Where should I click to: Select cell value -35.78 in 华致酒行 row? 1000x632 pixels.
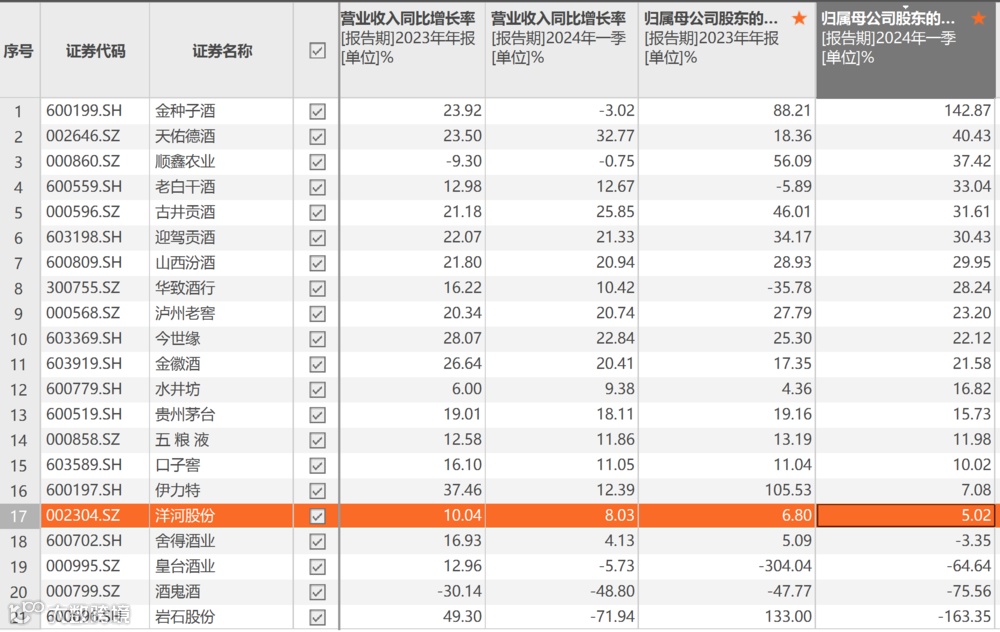click(789, 288)
